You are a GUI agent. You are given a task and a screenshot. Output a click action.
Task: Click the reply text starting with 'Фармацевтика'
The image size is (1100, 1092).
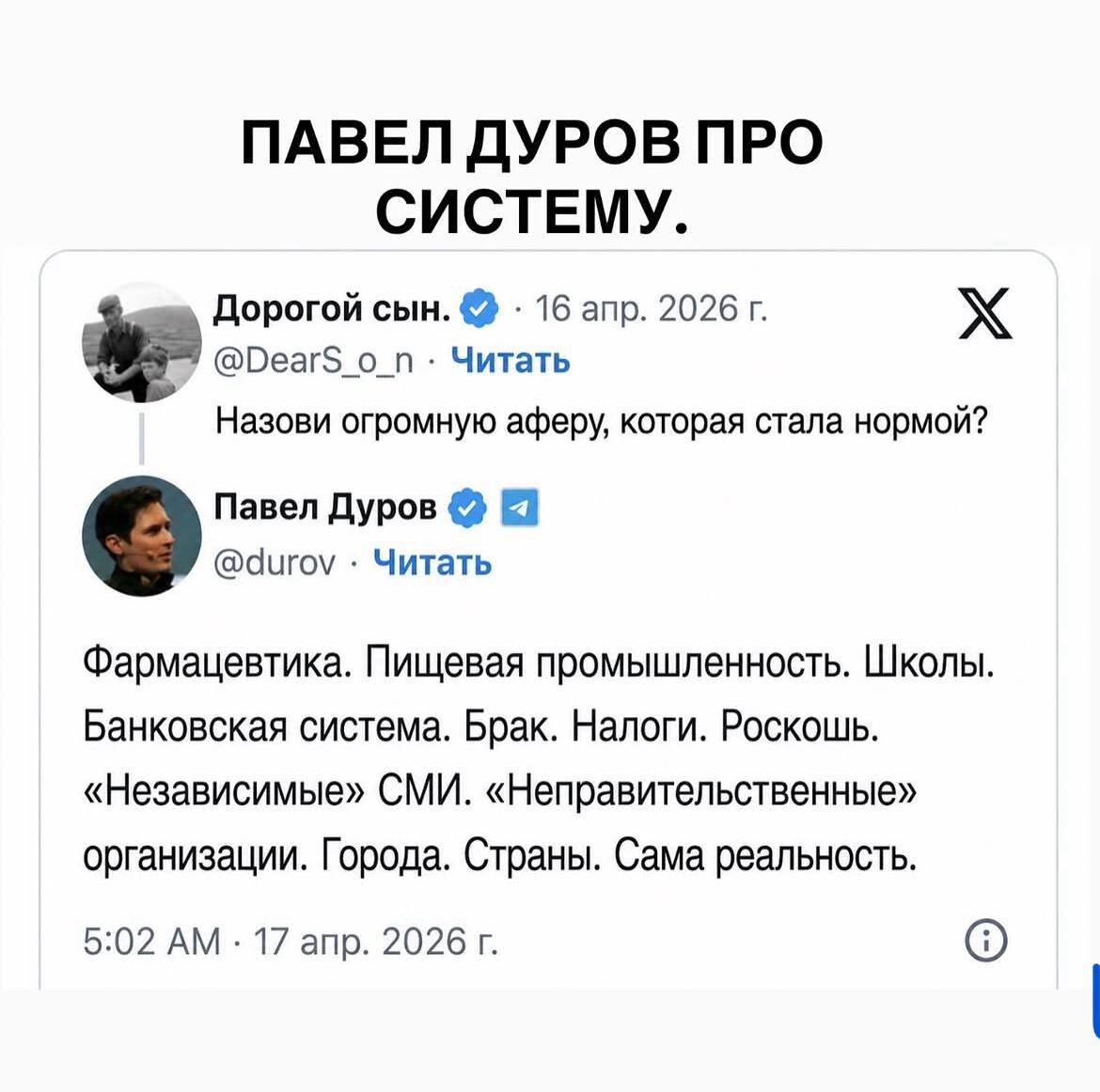[x=539, y=757]
